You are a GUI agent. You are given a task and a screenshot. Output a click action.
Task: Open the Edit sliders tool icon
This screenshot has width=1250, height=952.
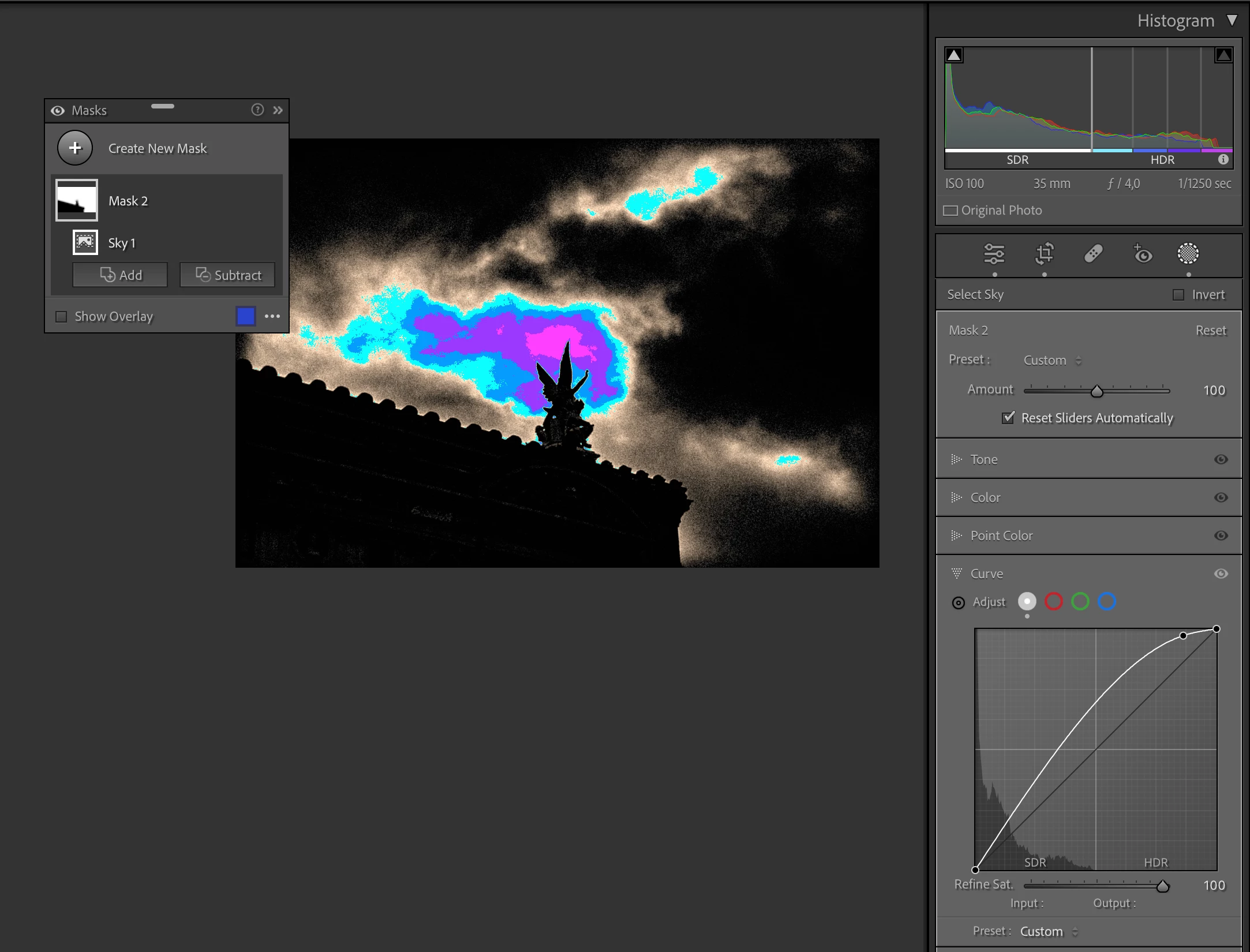click(994, 254)
